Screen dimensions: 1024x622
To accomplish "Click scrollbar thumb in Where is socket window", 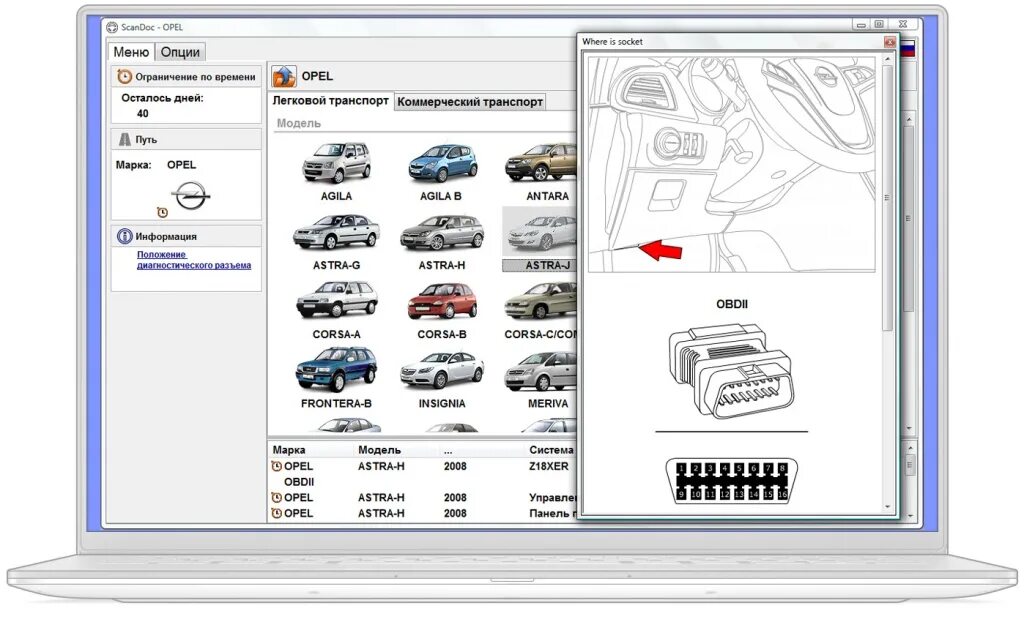I will 888,197.
